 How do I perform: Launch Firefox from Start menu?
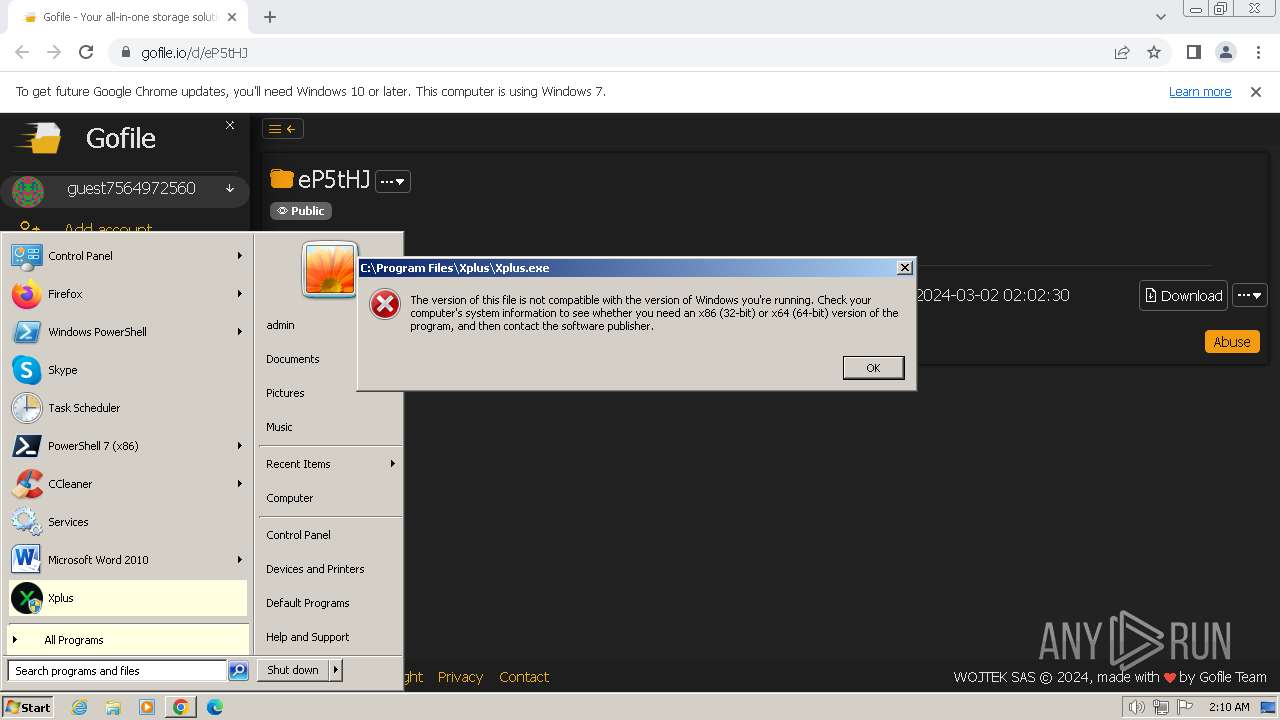(x=128, y=294)
